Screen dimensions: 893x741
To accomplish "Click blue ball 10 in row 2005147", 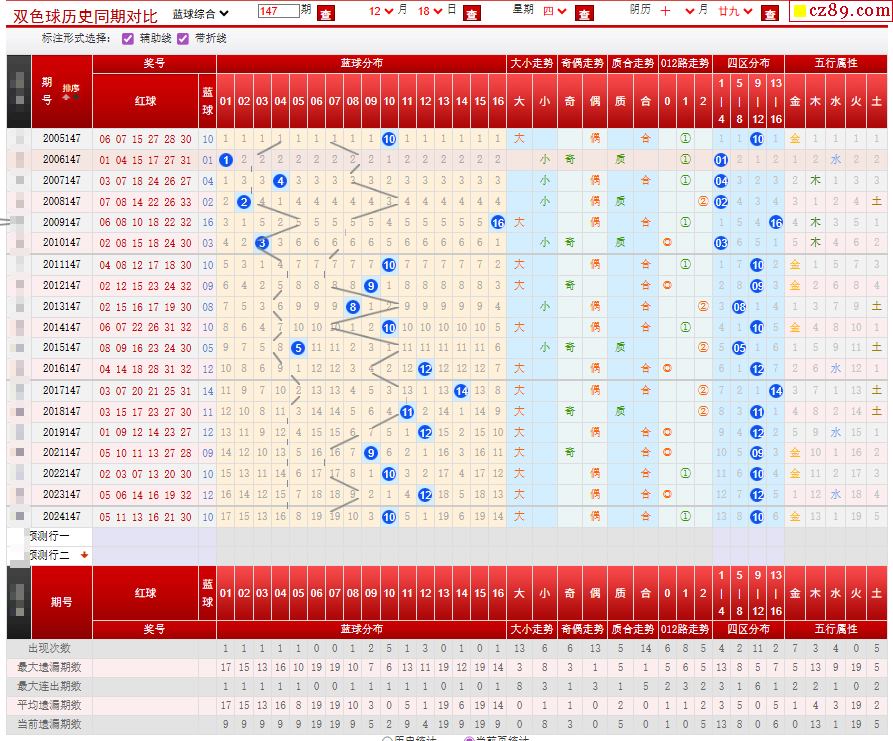I will [x=389, y=138].
